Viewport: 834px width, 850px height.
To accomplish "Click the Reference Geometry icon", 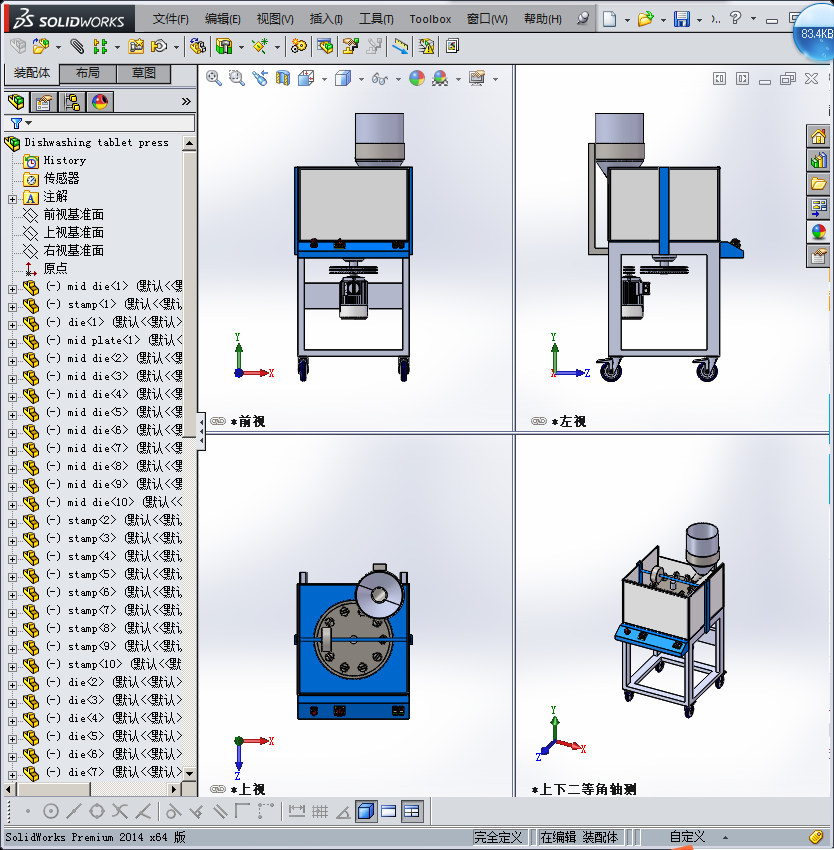I will pos(260,47).
